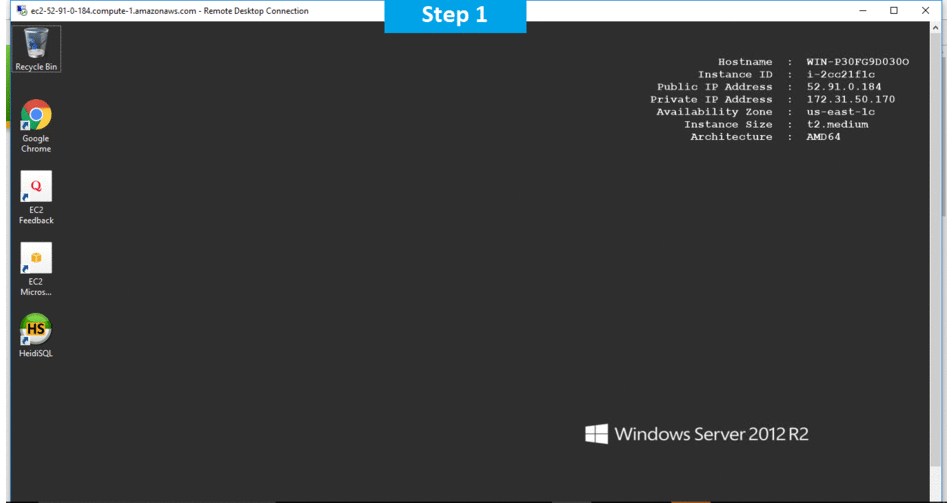Click the Windows logo on the wallpaper
The height and width of the screenshot is (503, 952).
pos(597,434)
